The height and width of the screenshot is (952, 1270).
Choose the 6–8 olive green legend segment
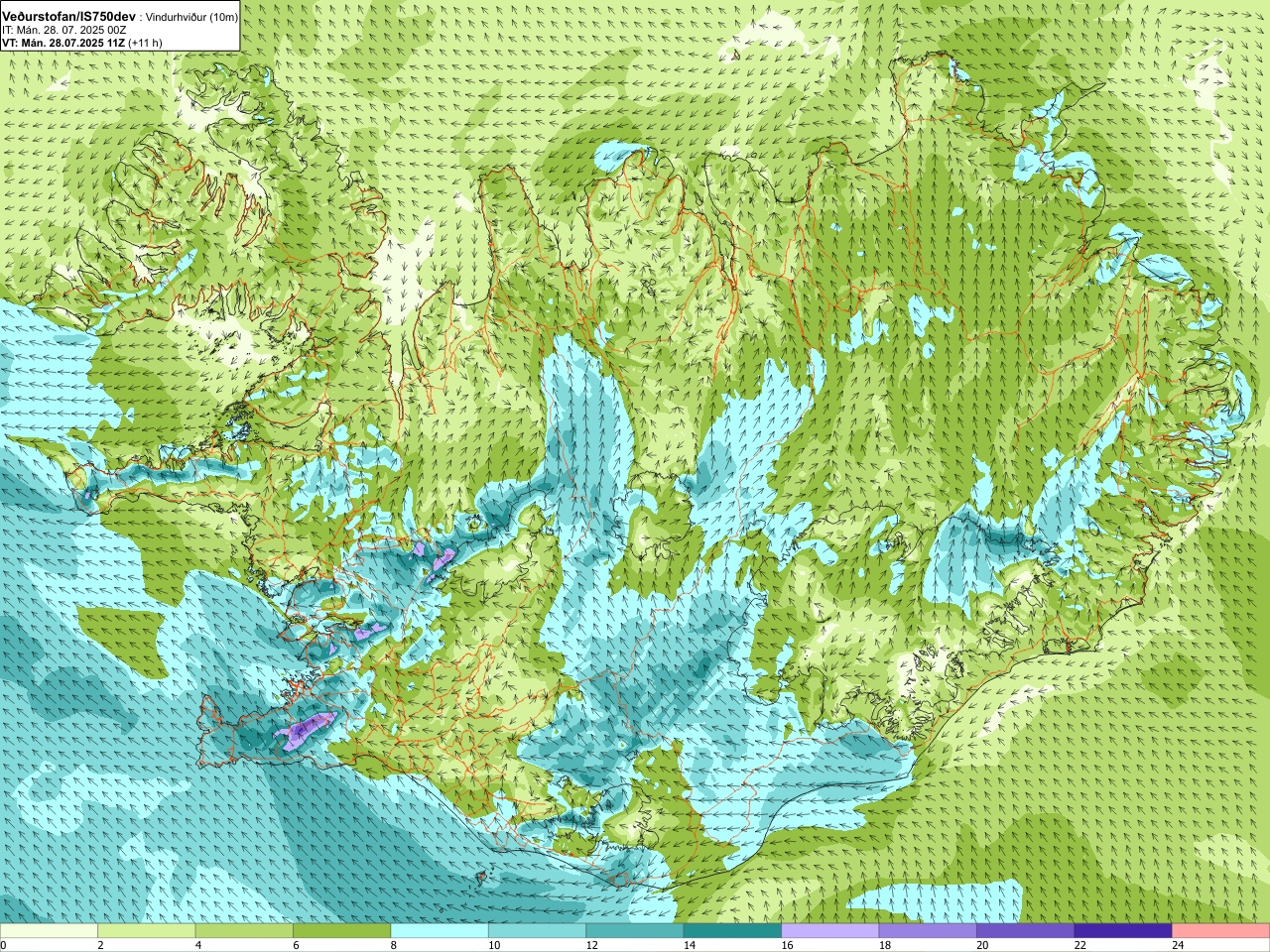341,931
